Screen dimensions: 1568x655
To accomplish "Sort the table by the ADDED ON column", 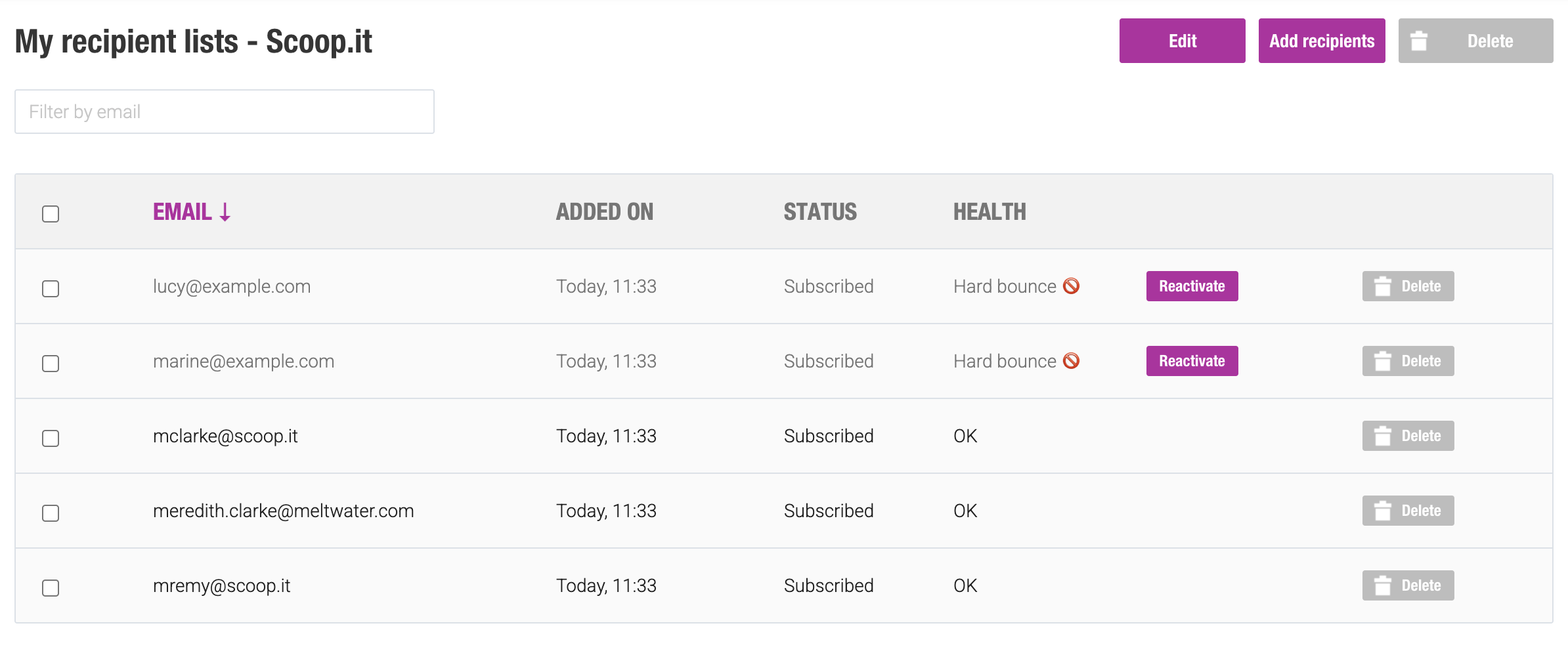I will [605, 212].
